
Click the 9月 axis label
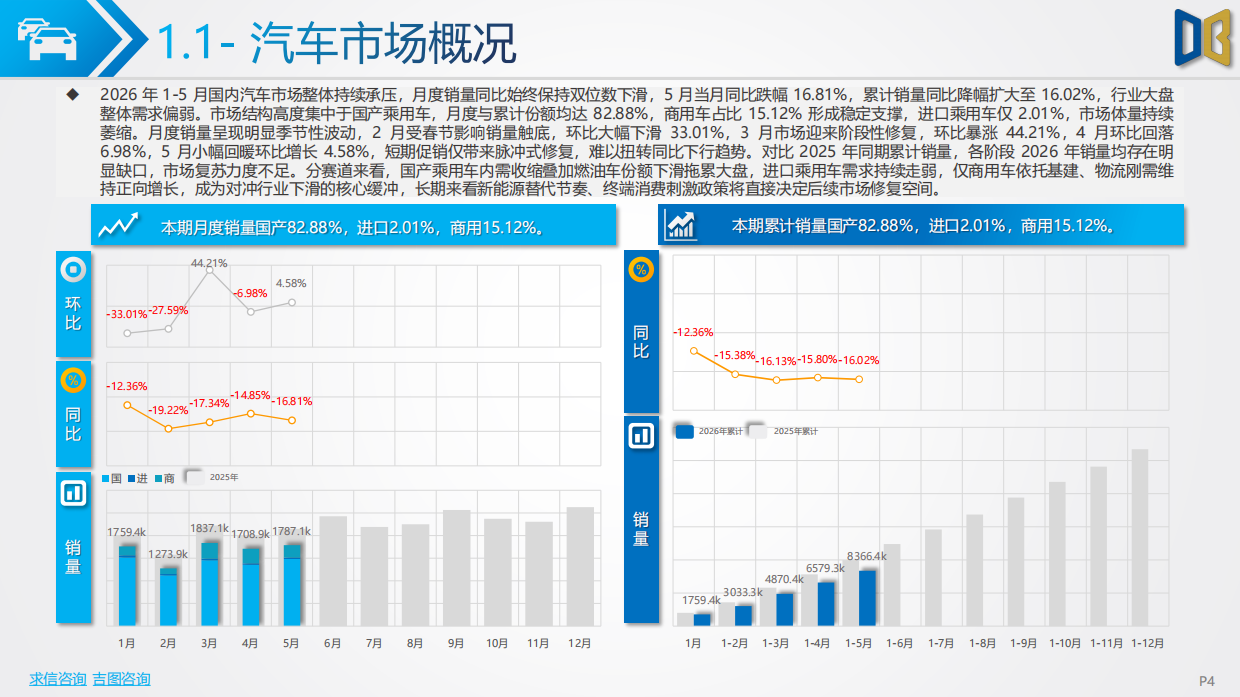point(456,643)
